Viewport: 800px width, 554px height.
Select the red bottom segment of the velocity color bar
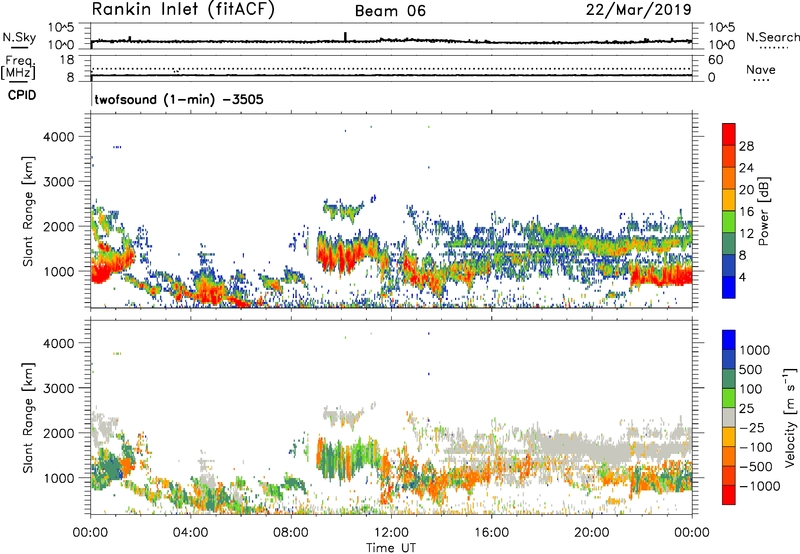pos(729,495)
